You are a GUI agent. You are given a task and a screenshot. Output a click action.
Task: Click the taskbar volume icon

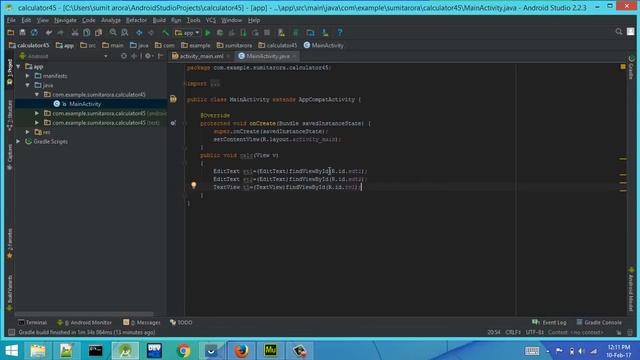coord(582,351)
